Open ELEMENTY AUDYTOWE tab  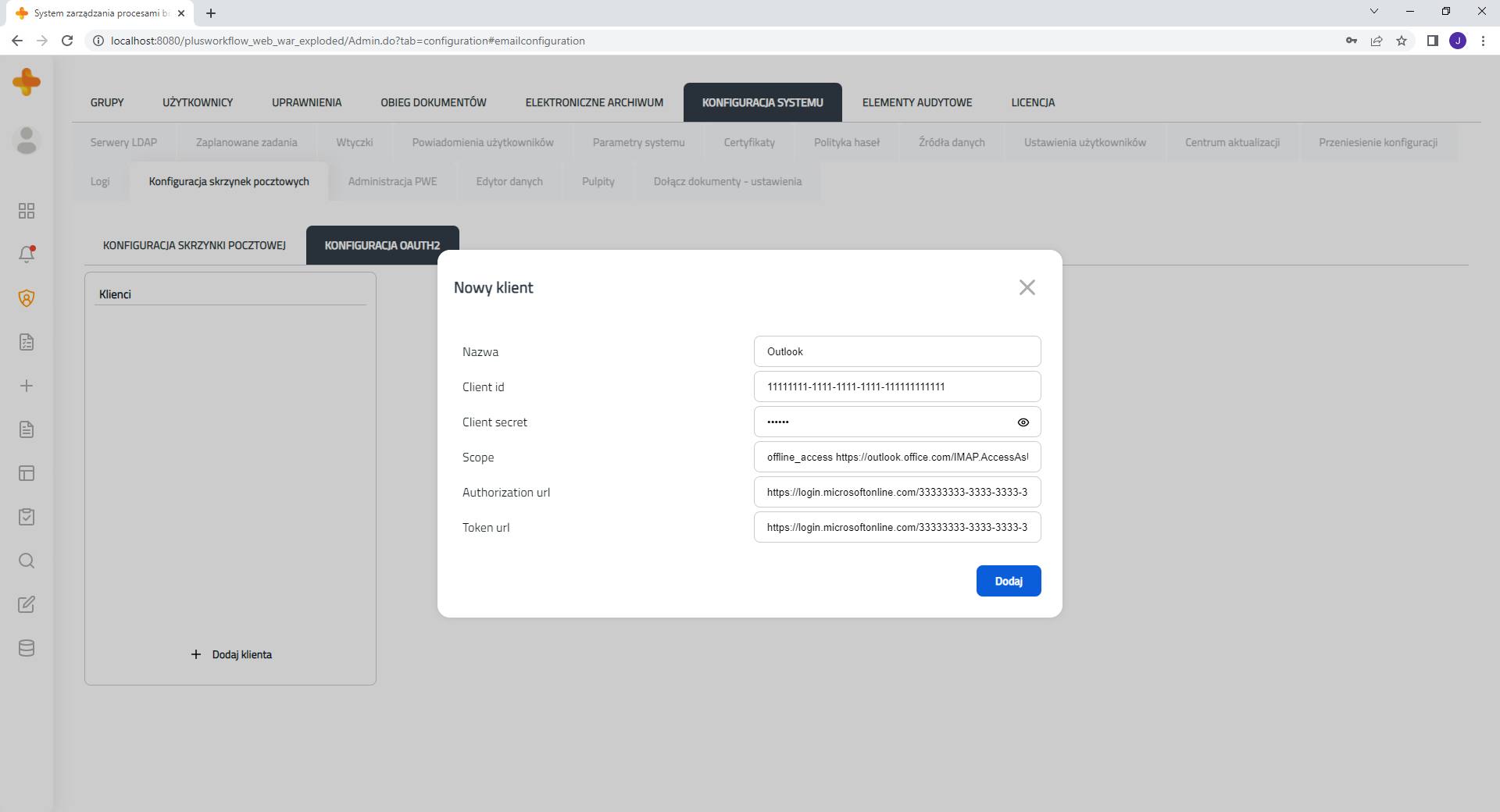pyautogui.click(x=917, y=102)
